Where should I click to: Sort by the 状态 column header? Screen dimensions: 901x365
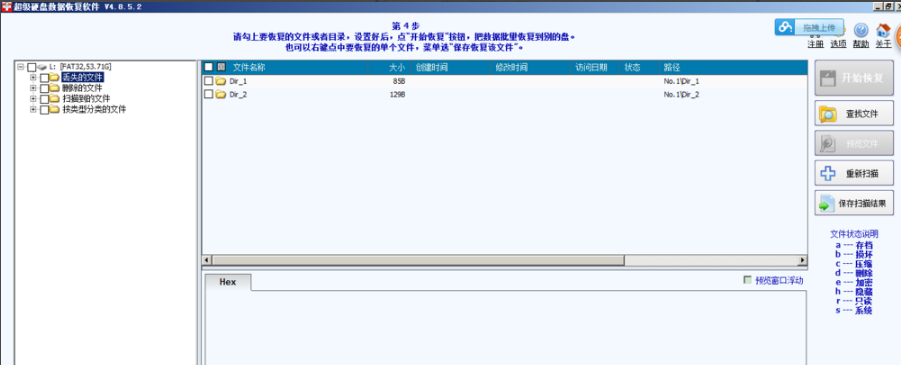633,67
